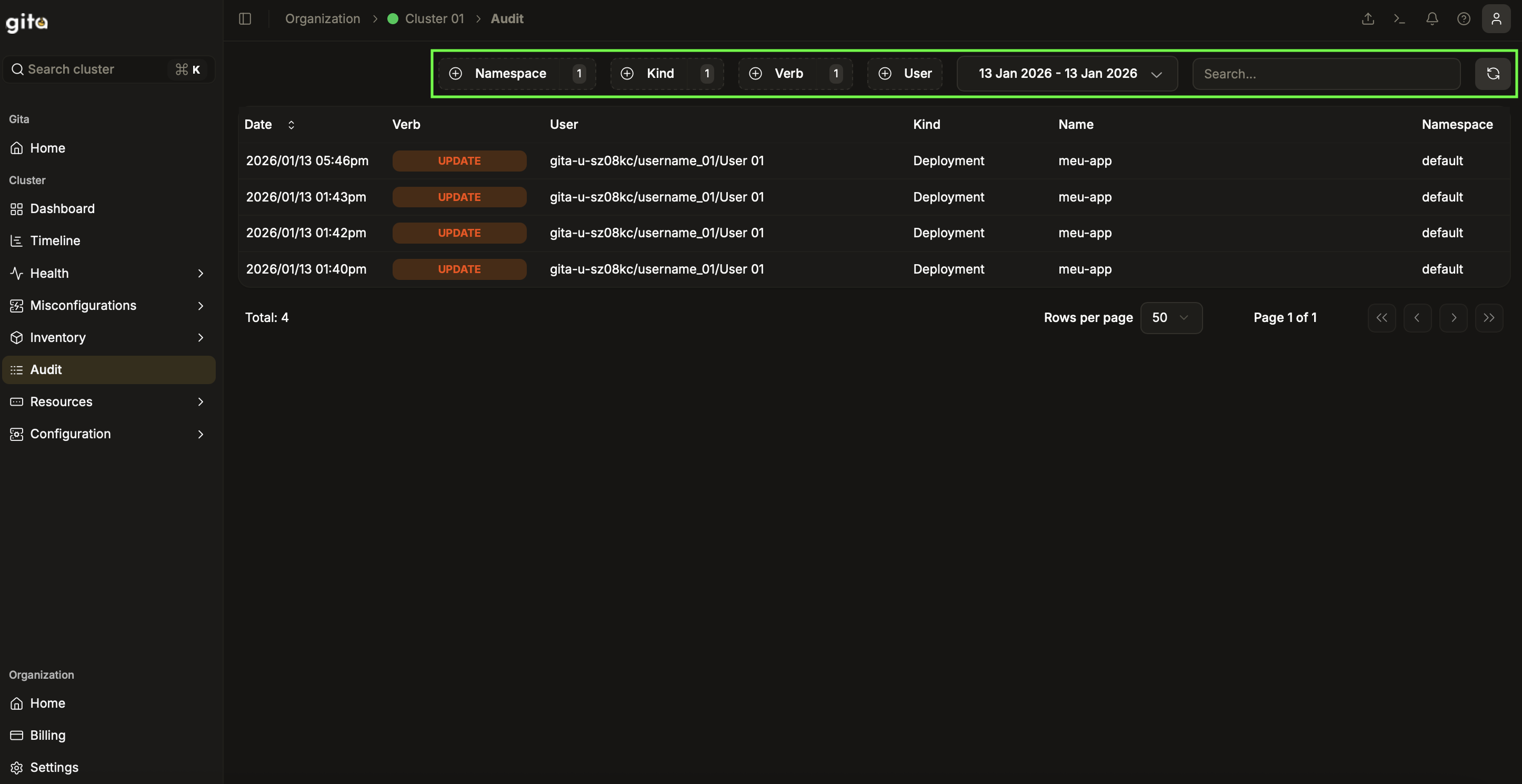
Task: Open Timeline in the sidebar
Action: pos(55,241)
